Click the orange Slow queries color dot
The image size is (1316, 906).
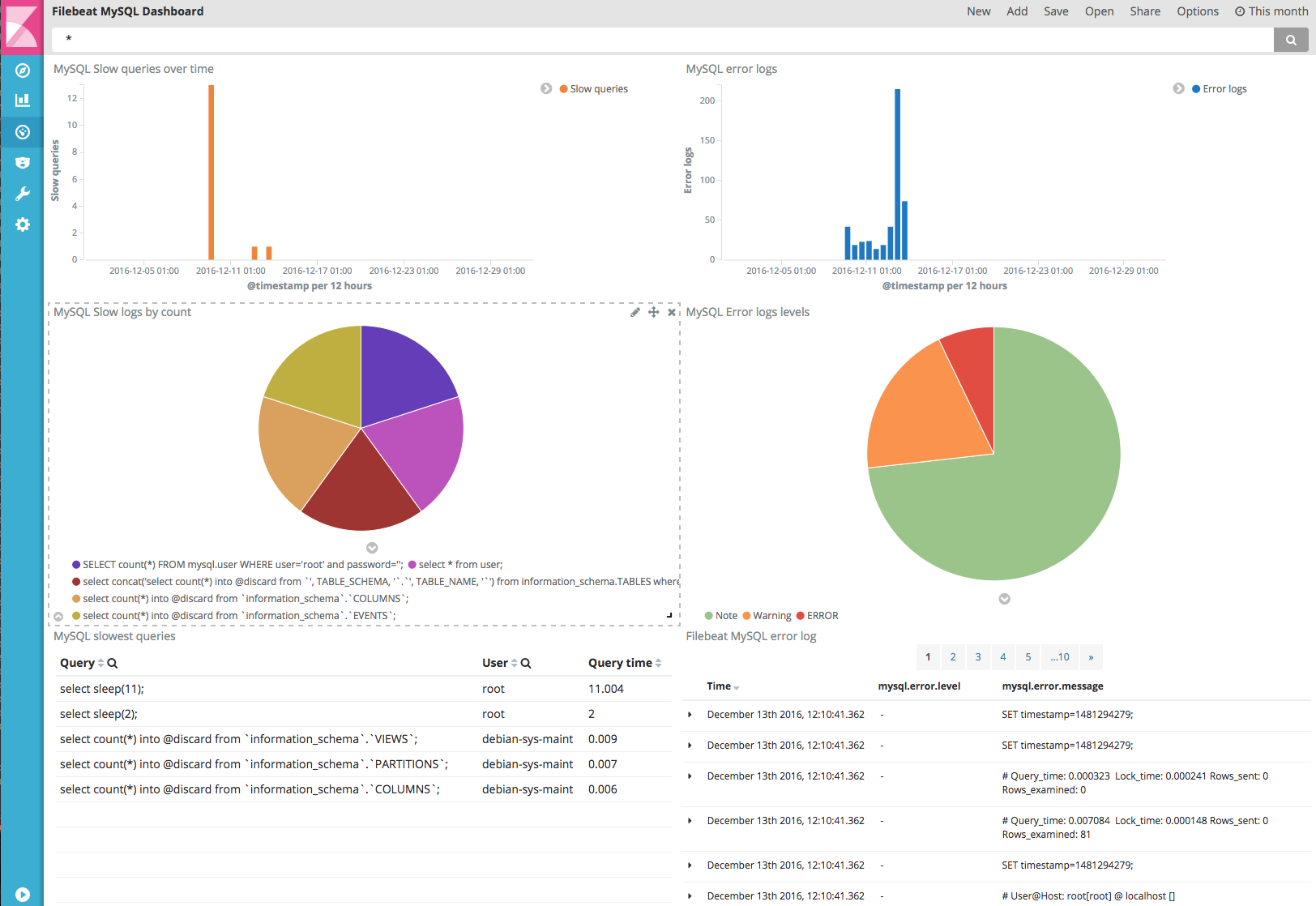pyautogui.click(x=563, y=88)
